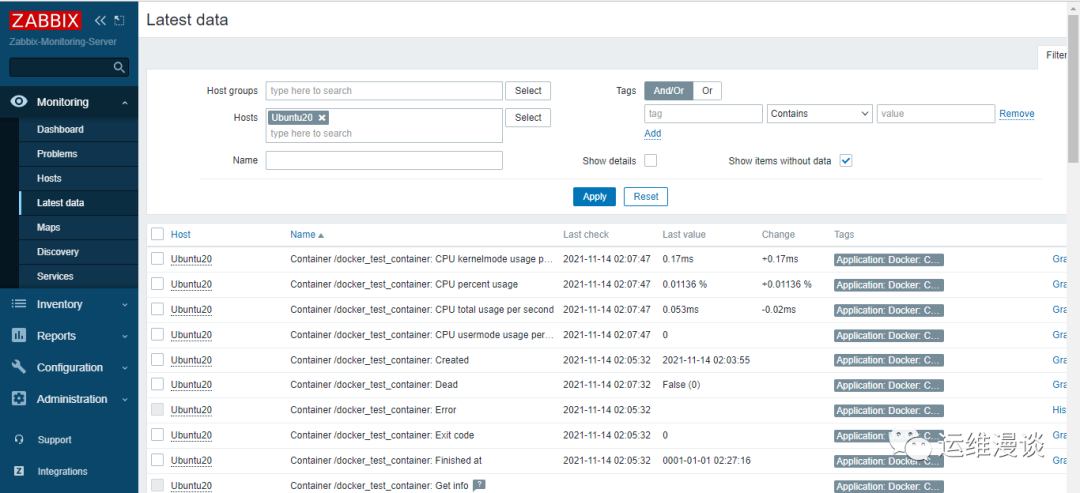
Task: Click the Administration gear icon
Action: point(19,399)
